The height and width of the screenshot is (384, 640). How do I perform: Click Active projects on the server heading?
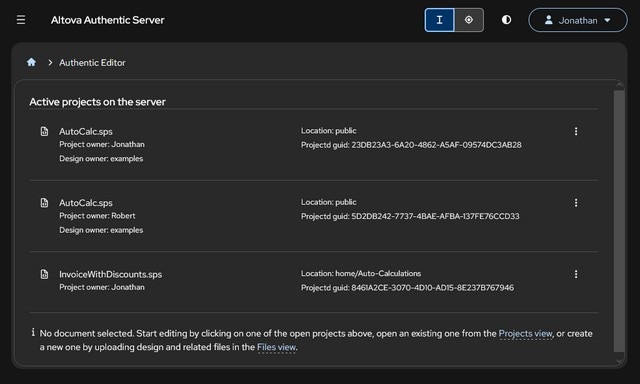click(97, 102)
